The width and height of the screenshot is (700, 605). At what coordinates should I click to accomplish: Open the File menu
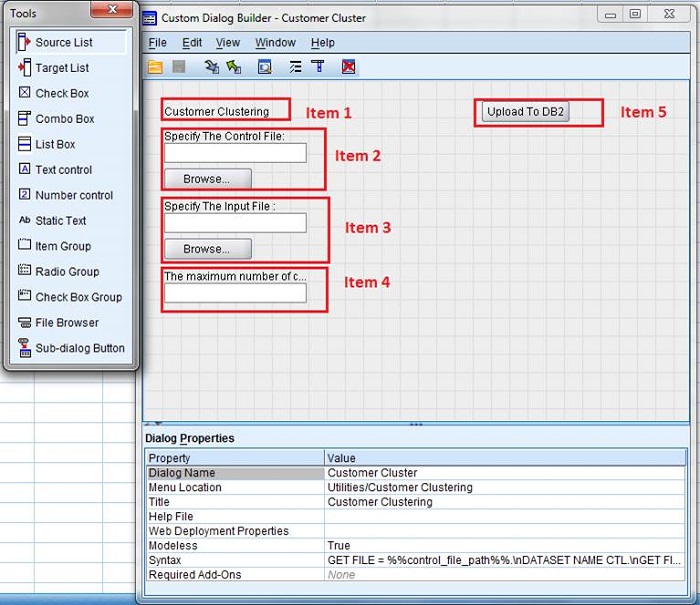(x=158, y=43)
